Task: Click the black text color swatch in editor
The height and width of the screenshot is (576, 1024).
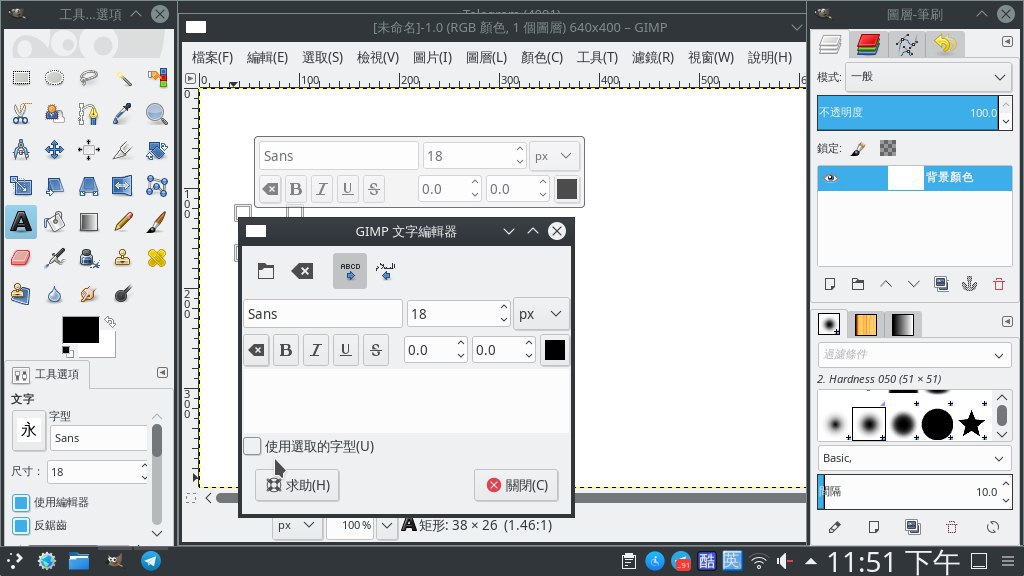Action: (554, 350)
